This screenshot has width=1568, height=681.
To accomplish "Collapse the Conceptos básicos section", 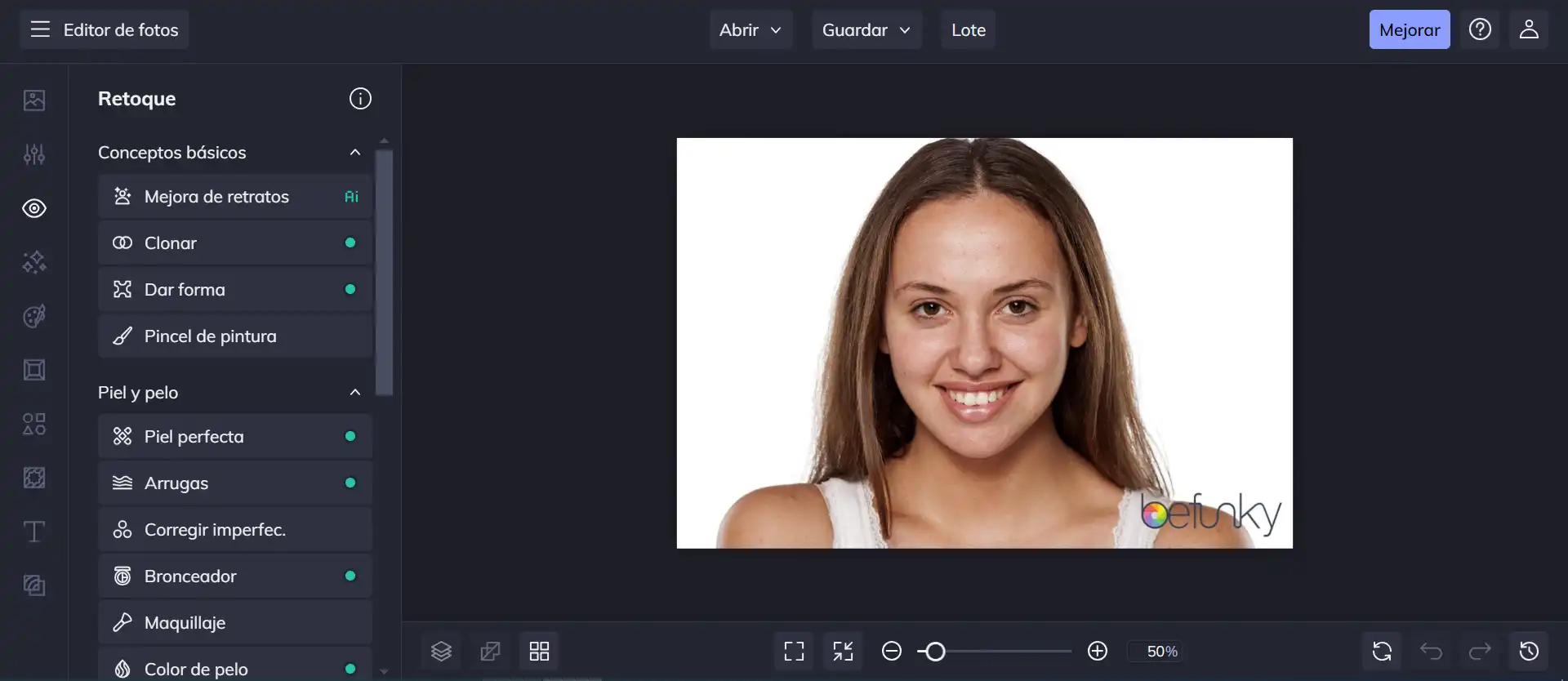I will 354,153.
